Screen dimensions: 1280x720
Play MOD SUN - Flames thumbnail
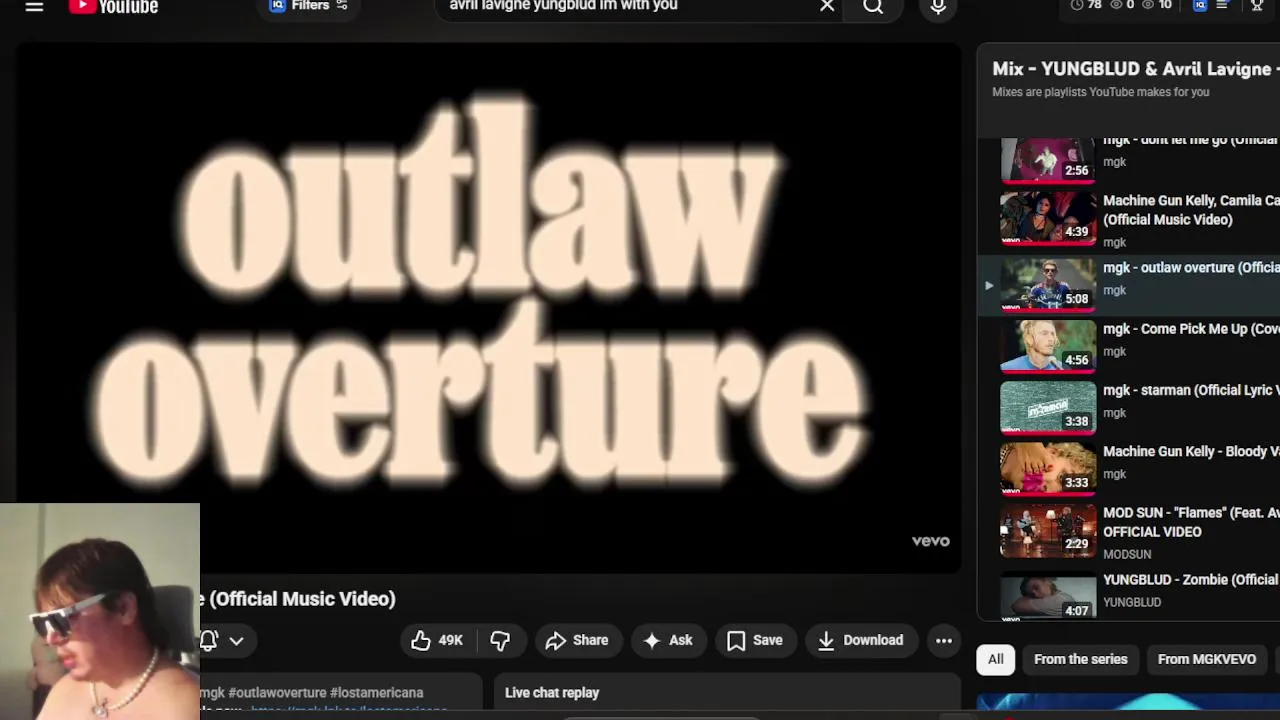(1048, 529)
